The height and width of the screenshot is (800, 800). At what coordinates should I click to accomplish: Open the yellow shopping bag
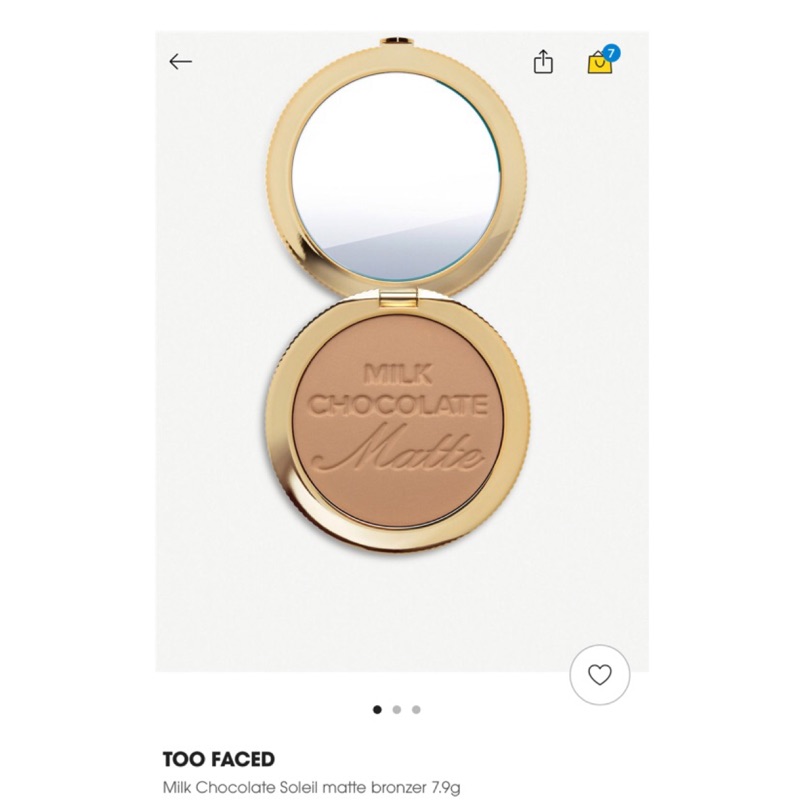(x=599, y=63)
